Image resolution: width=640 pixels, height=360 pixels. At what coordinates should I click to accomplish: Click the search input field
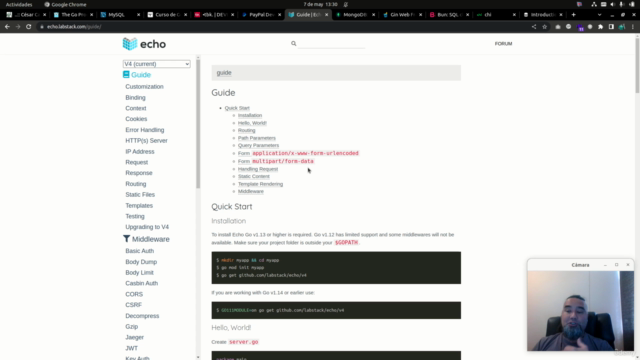(x=331, y=44)
